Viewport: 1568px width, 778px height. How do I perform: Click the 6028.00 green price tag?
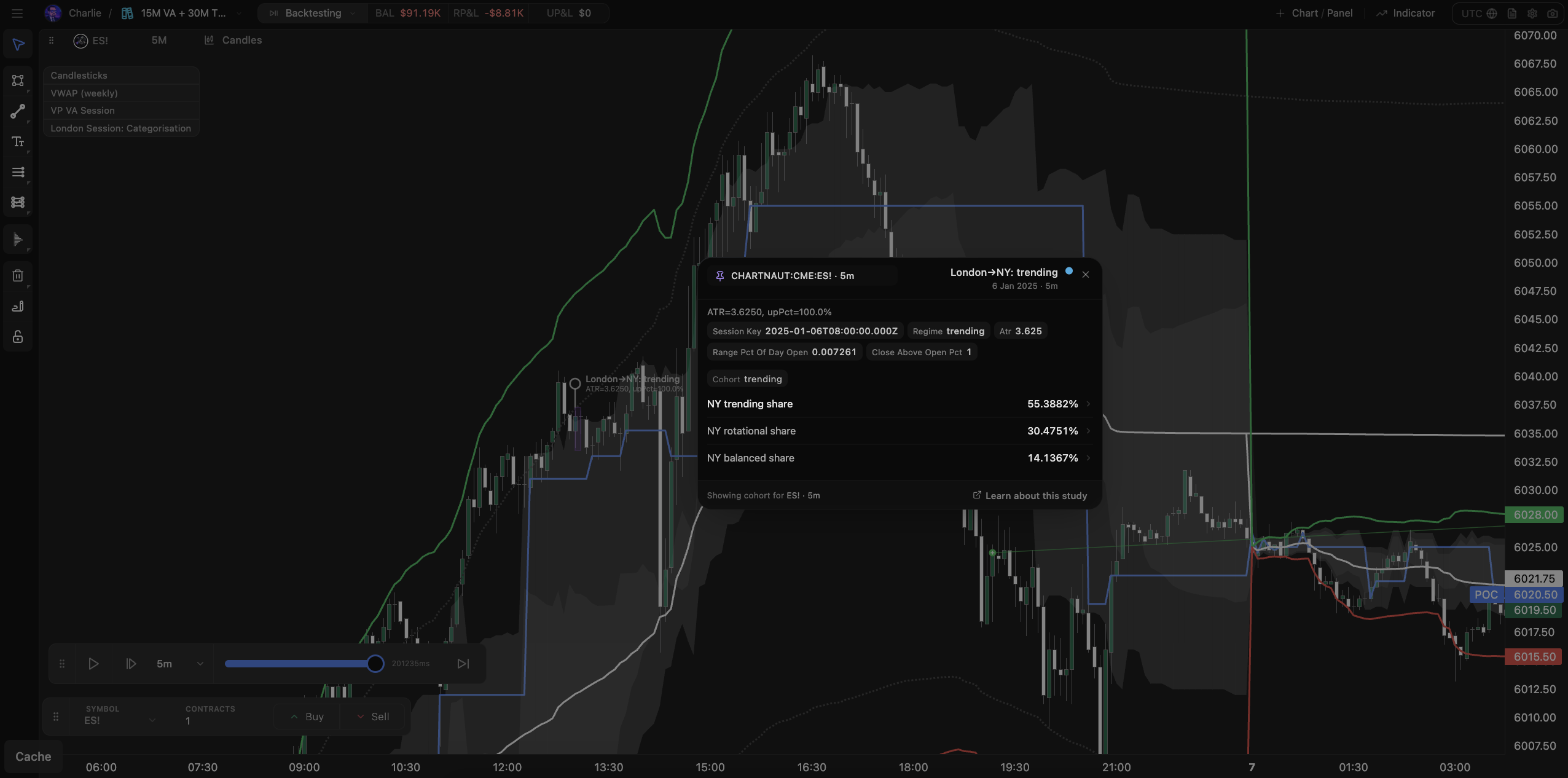click(x=1535, y=515)
